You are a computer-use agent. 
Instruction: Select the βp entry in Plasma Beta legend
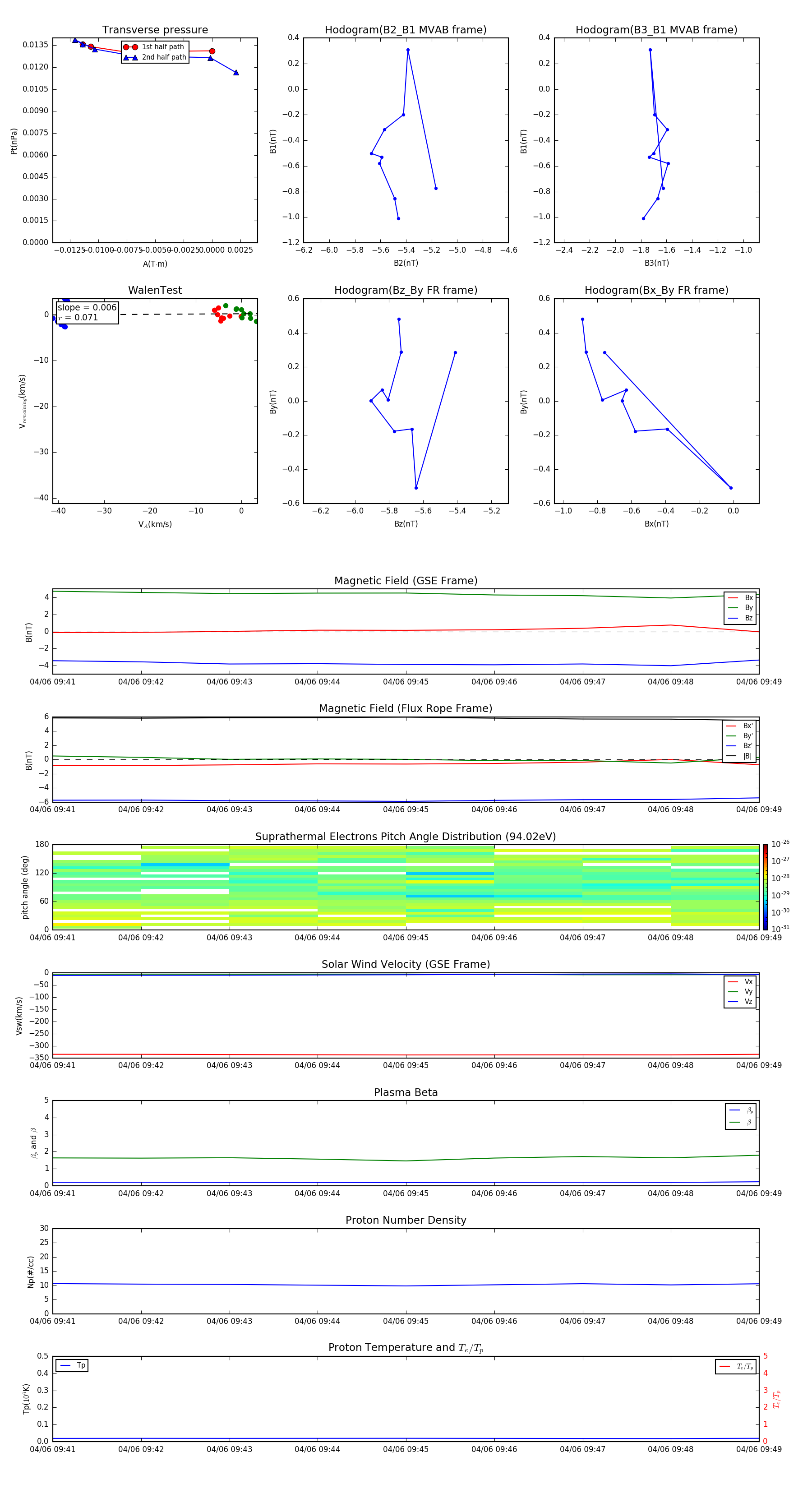[x=741, y=1110]
